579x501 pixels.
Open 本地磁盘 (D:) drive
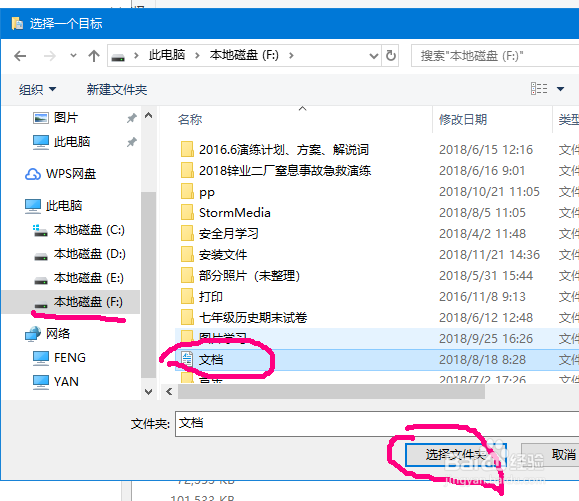pyautogui.click(x=80, y=254)
